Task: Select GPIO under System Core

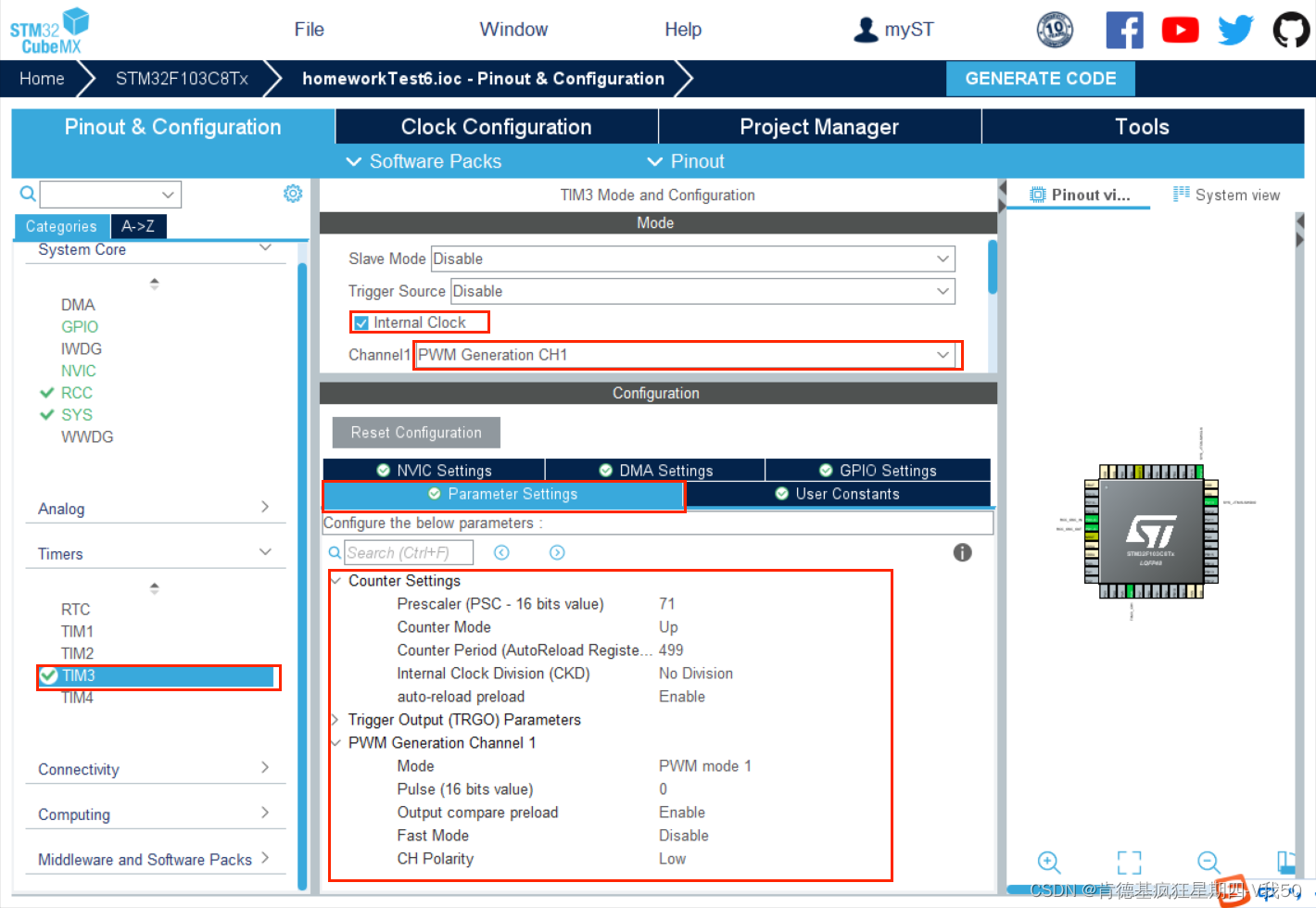Action: pos(80,327)
